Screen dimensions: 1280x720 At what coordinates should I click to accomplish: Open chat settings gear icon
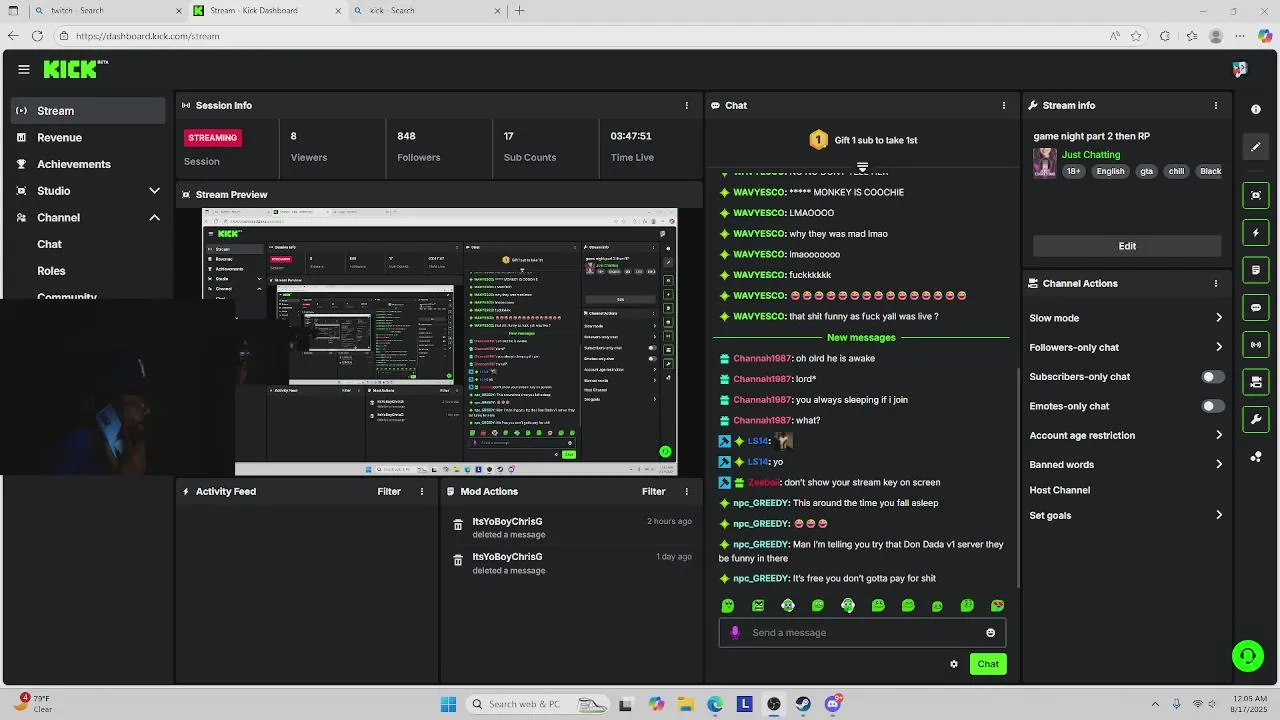click(x=953, y=664)
